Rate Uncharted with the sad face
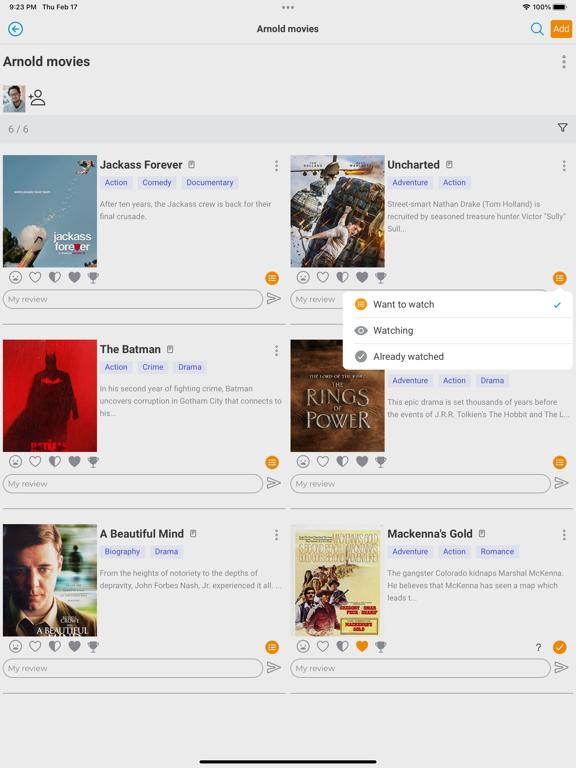The image size is (576, 768). coord(303,277)
